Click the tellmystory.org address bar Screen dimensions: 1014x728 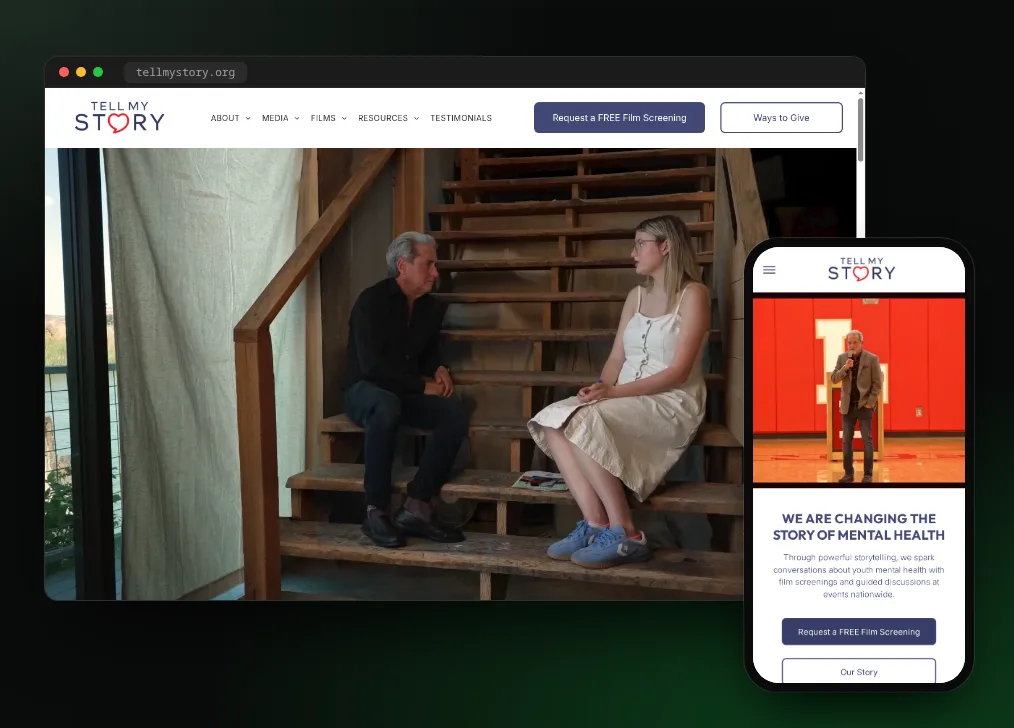point(185,72)
